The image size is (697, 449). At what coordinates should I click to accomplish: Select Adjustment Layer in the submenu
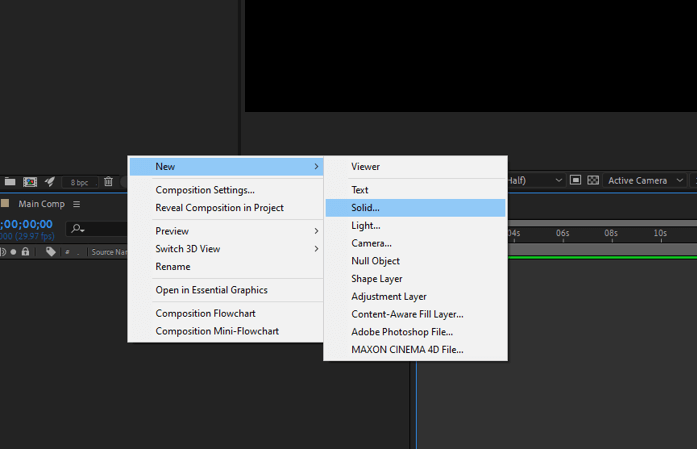tap(416, 297)
